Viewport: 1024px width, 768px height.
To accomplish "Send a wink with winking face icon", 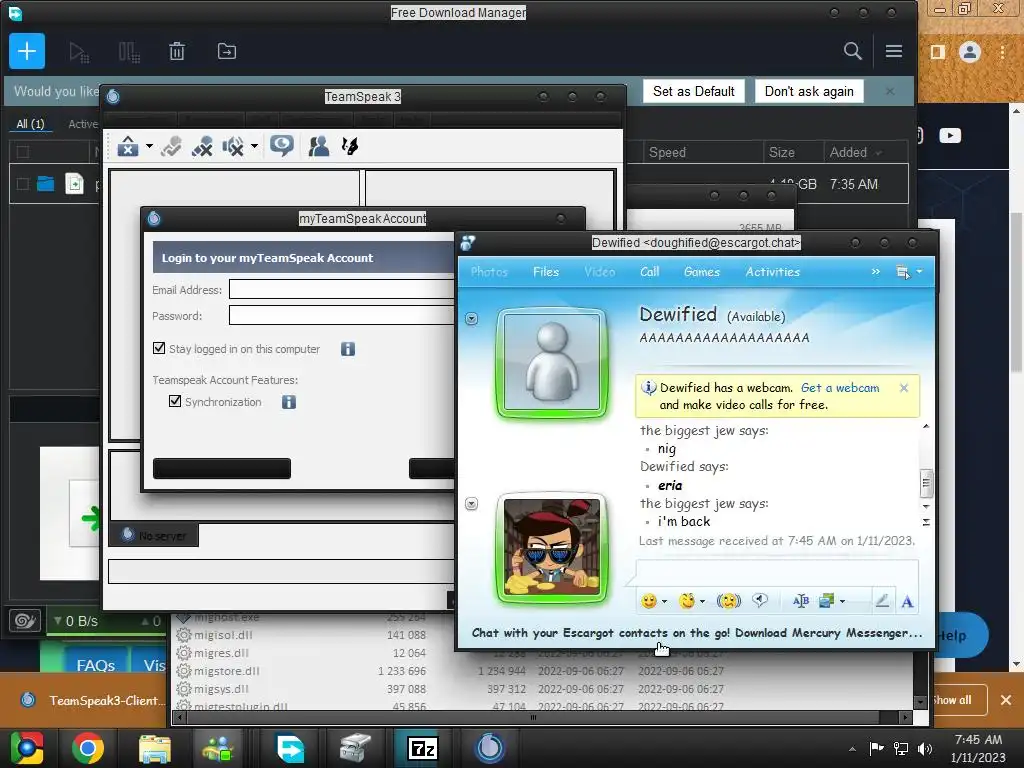I will click(x=686, y=601).
